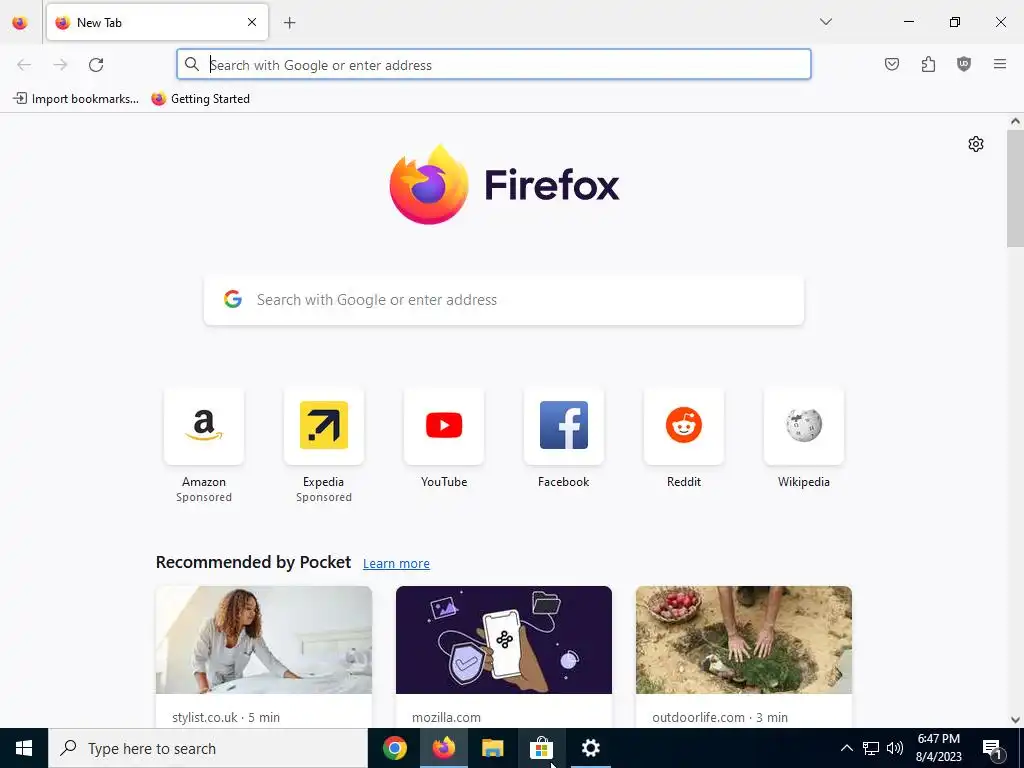This screenshot has width=1024, height=768.
Task: Click the page's Google search box
Action: click(x=504, y=300)
